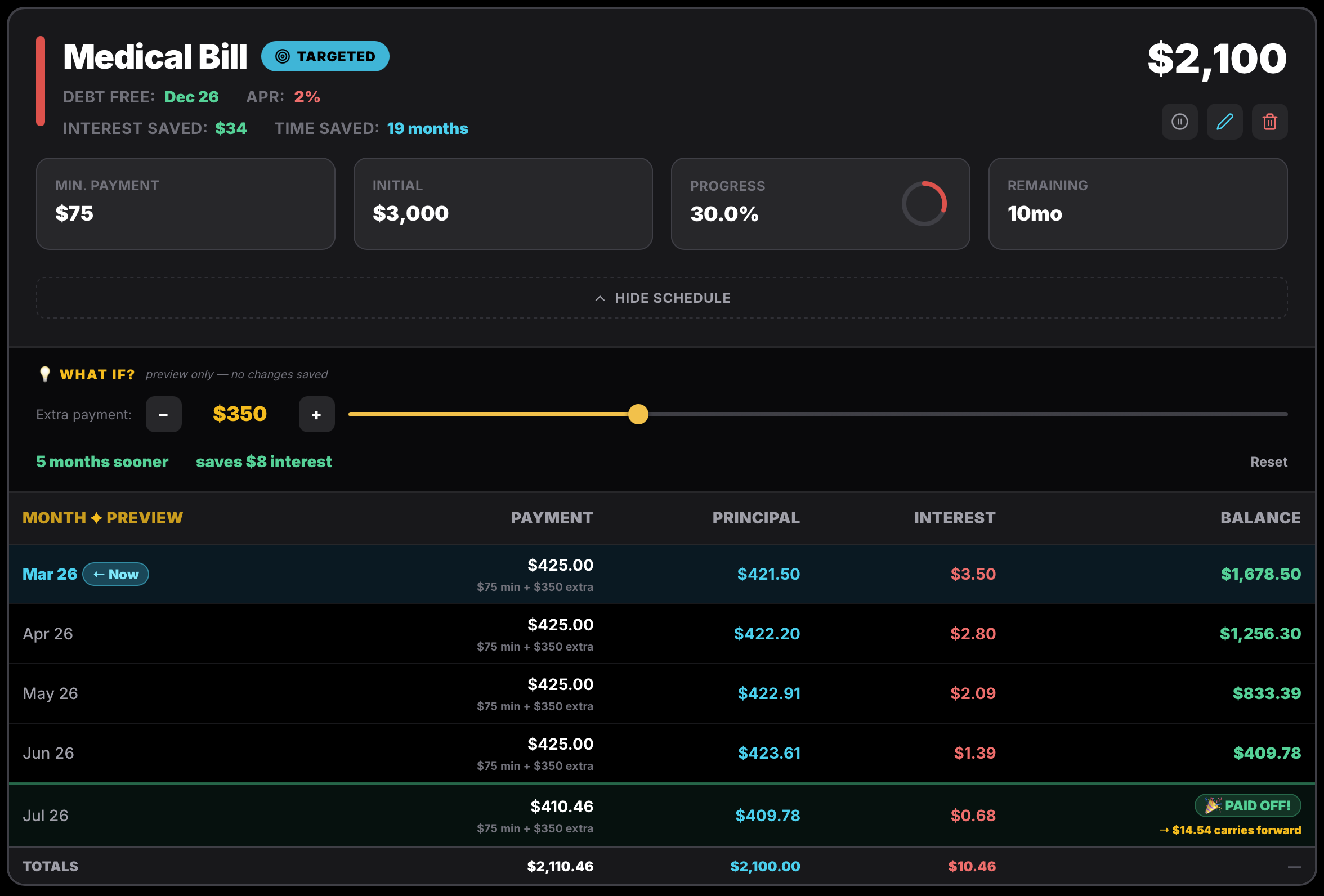Click the pencil edit icon

(x=1224, y=122)
